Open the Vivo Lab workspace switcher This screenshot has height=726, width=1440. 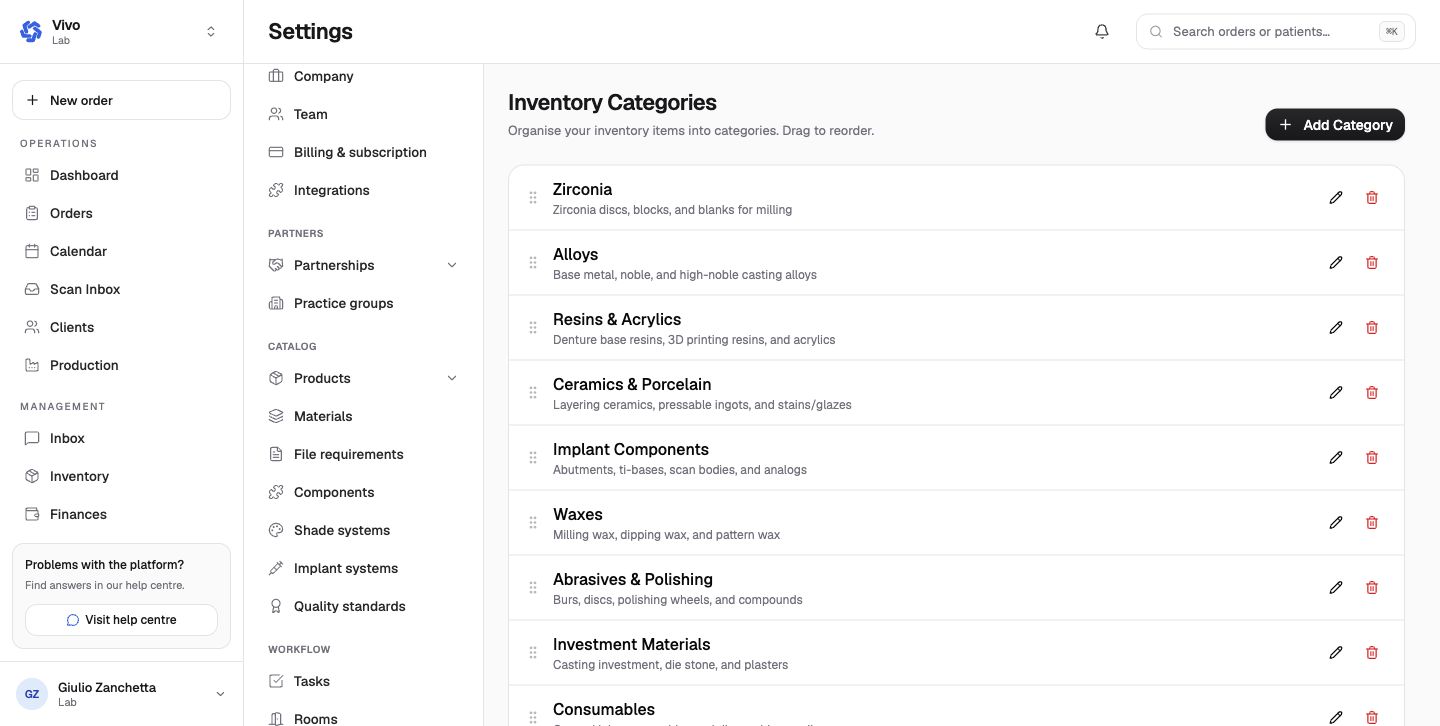(121, 32)
